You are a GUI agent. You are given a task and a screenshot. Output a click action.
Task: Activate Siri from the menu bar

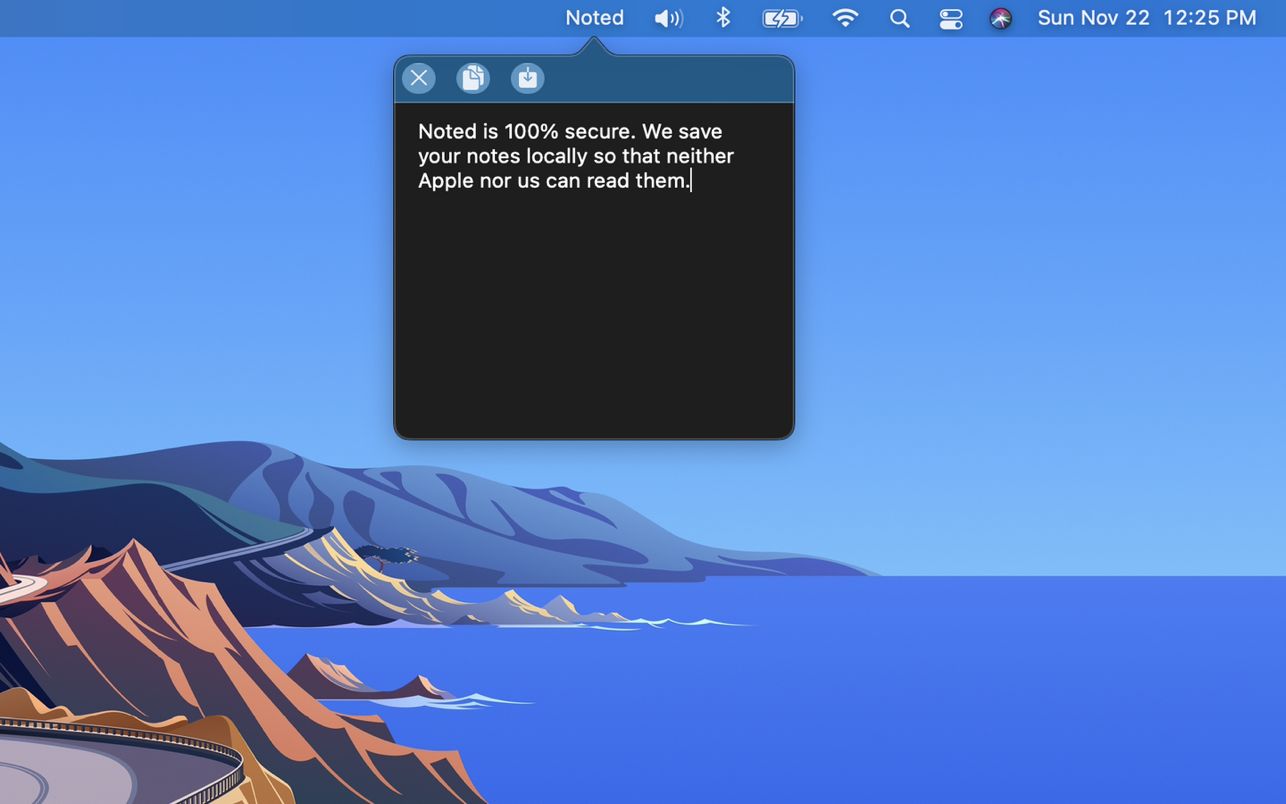coord(1000,17)
